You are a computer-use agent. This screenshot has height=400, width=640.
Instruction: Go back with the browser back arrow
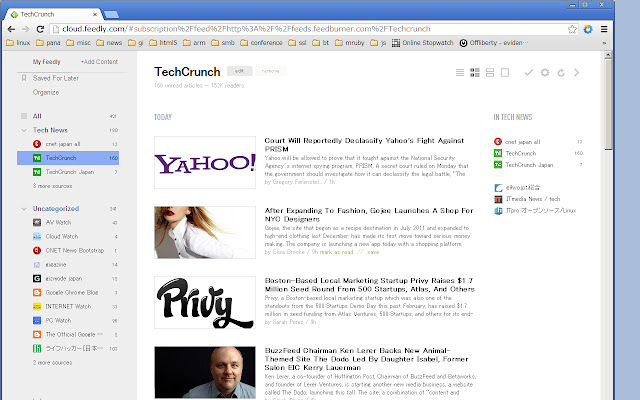pos(11,29)
